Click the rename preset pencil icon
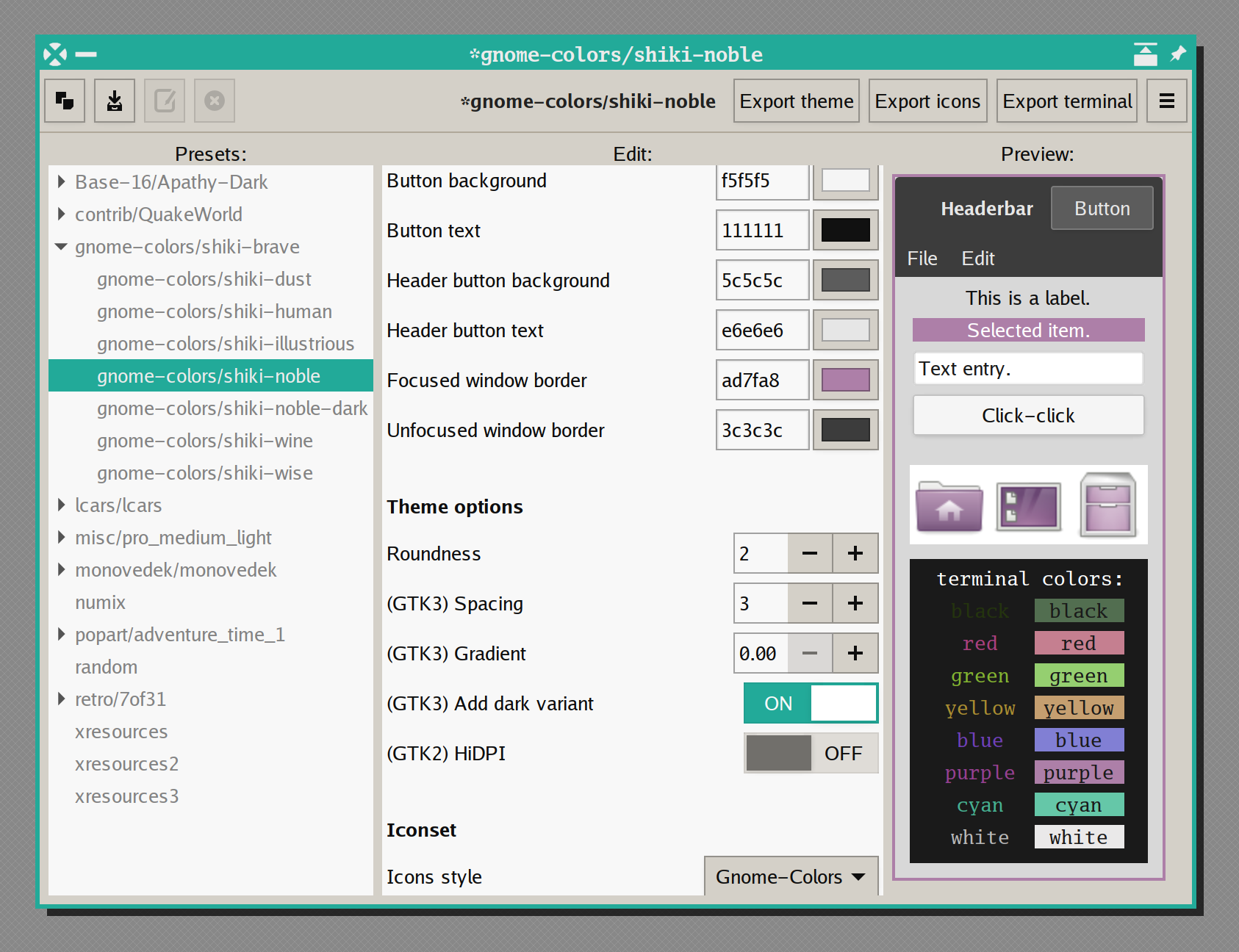Screen dimensions: 1239x952 coord(165,101)
